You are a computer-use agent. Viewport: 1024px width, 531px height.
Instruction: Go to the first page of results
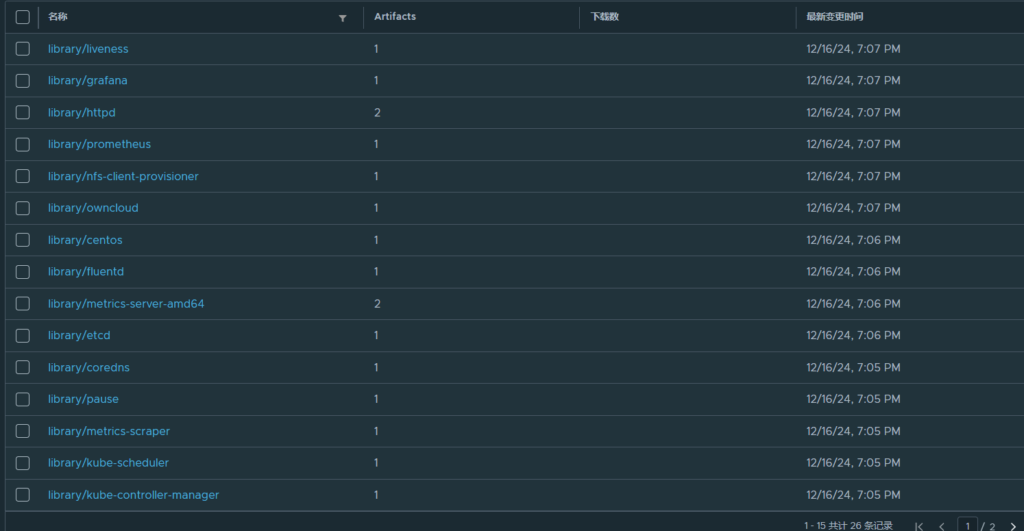(x=919, y=525)
